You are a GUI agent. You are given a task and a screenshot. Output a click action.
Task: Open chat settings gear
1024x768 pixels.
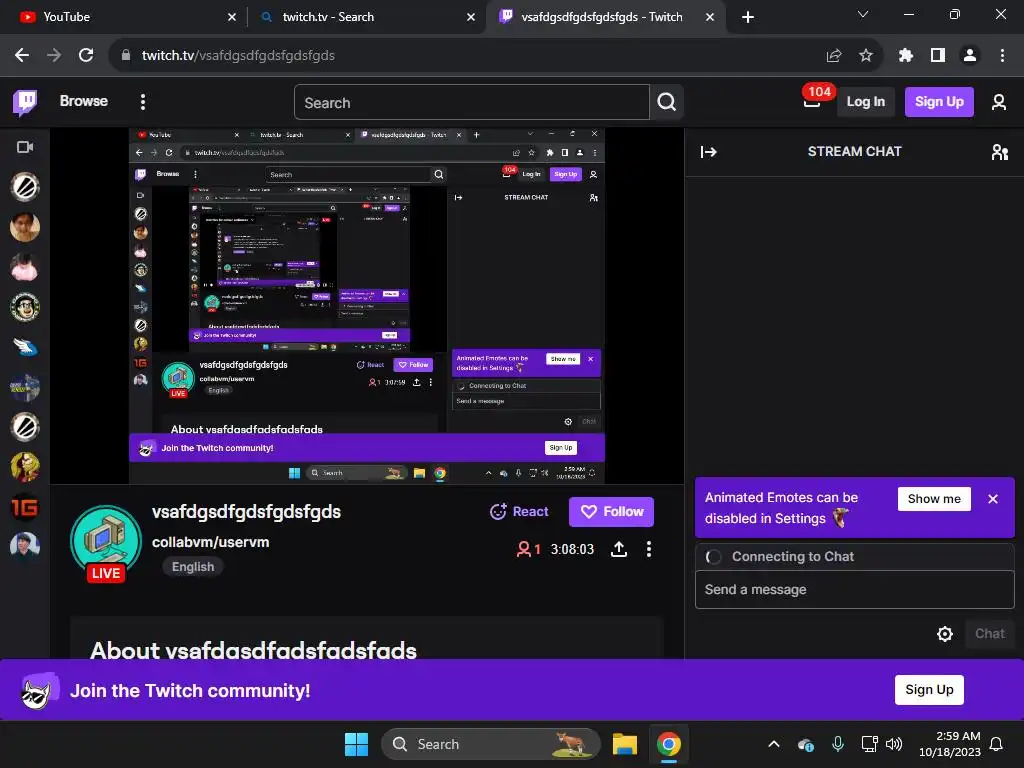[944, 634]
